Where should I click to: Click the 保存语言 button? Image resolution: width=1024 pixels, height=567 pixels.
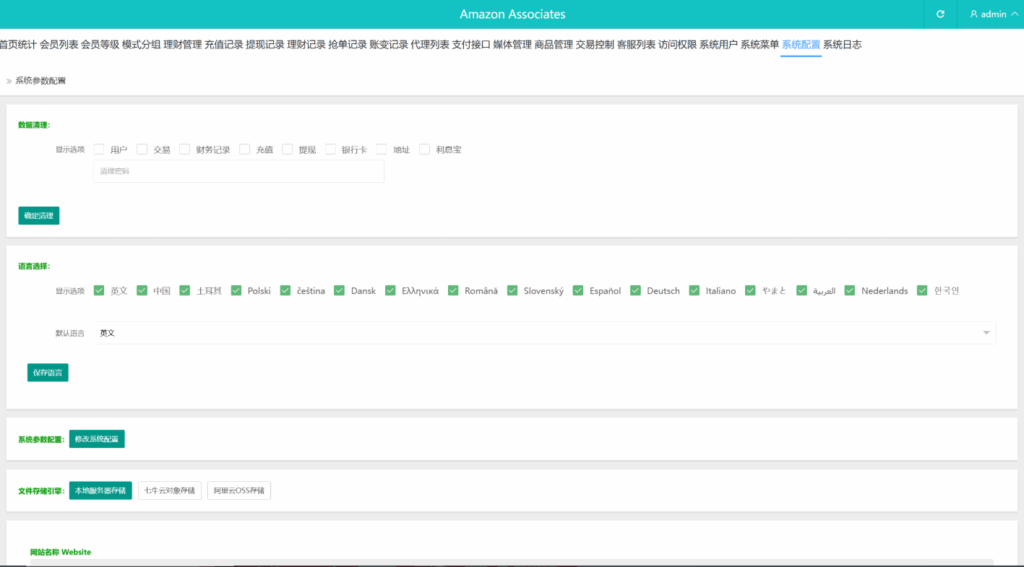(48, 372)
